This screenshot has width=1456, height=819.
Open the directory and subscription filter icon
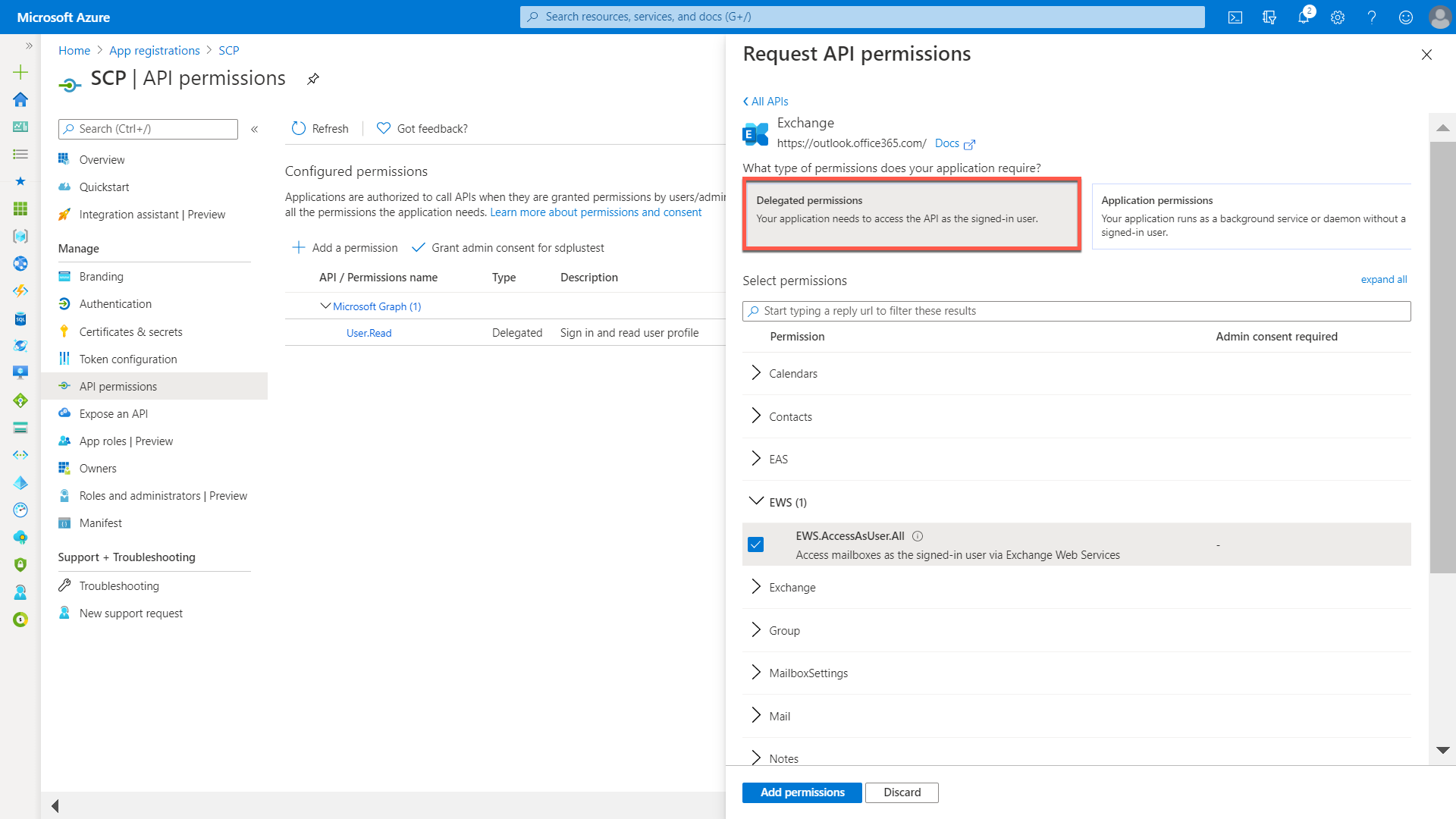pyautogui.click(x=1269, y=17)
